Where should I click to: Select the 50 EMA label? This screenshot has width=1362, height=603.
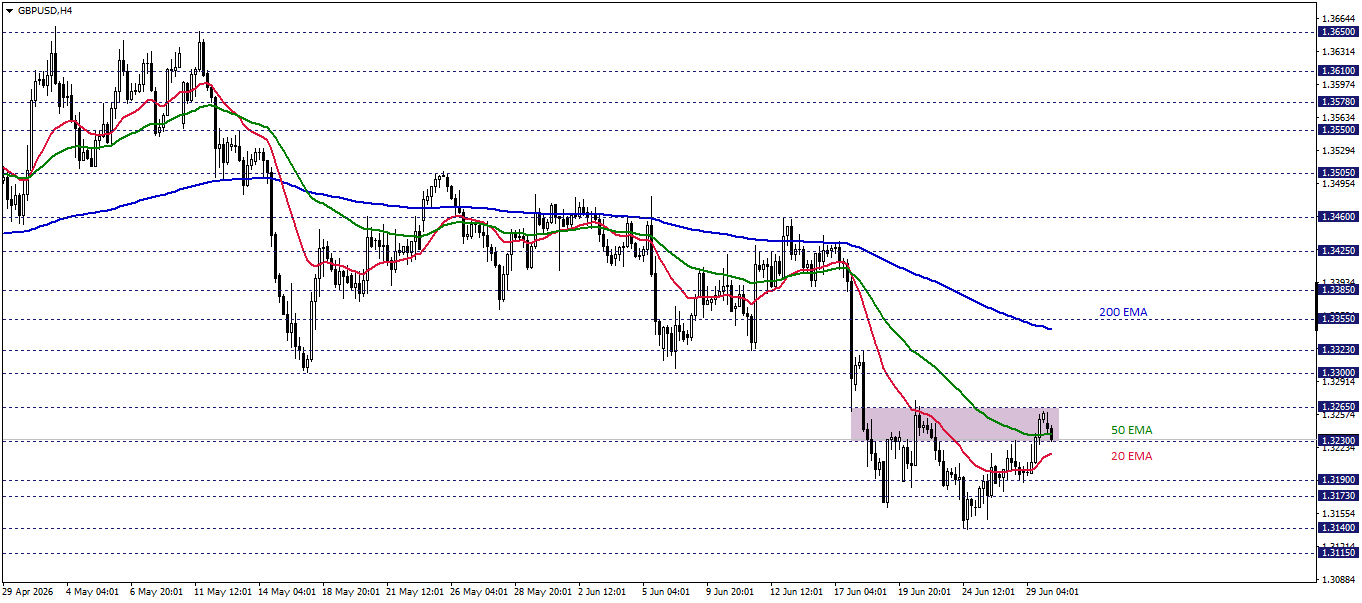tap(1132, 430)
